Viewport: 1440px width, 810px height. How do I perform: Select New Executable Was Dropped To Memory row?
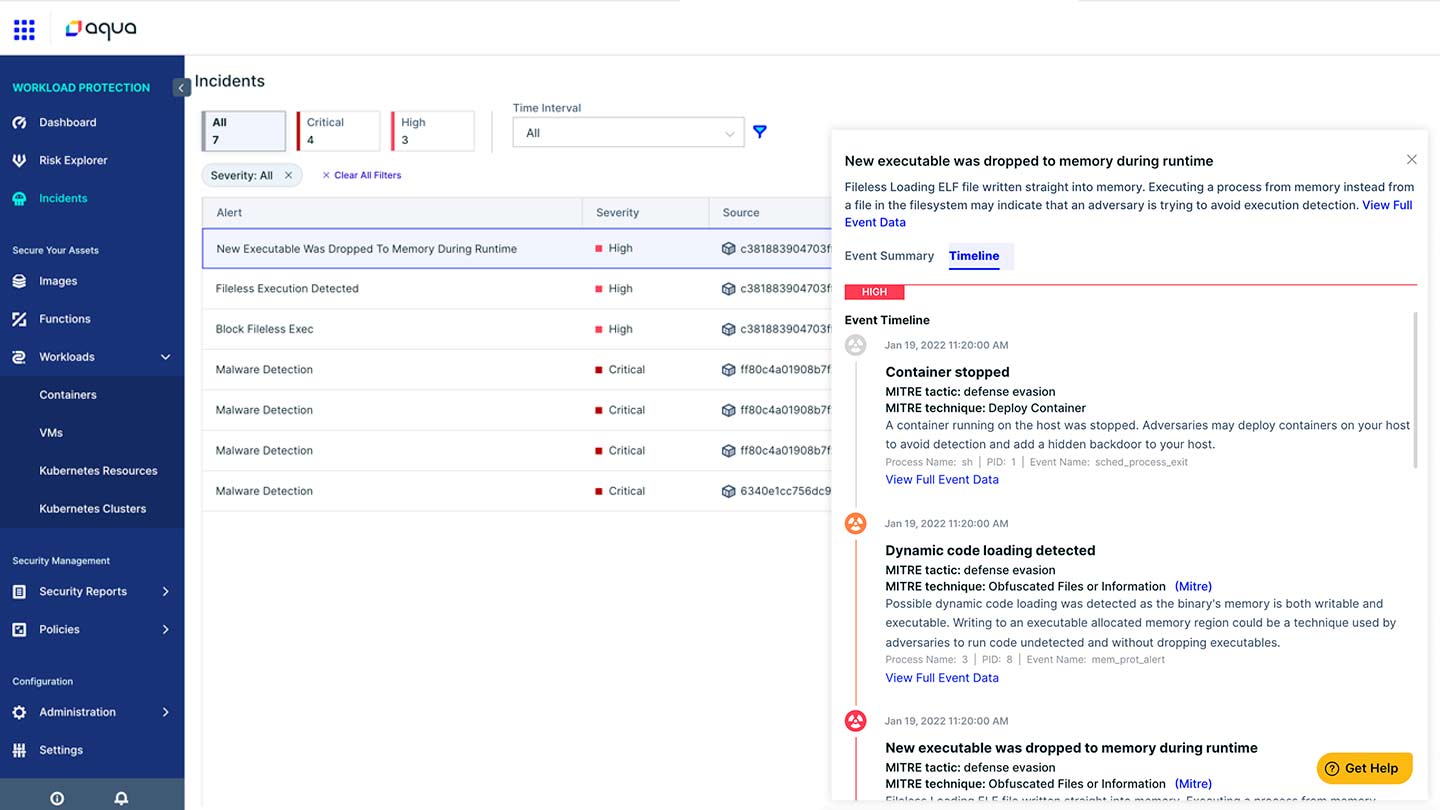tap(516, 248)
